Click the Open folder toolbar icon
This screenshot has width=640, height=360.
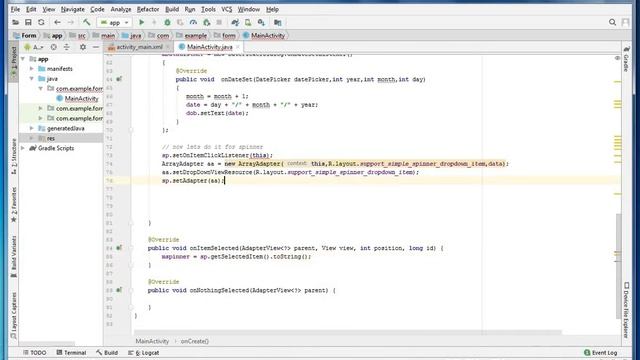16,22
